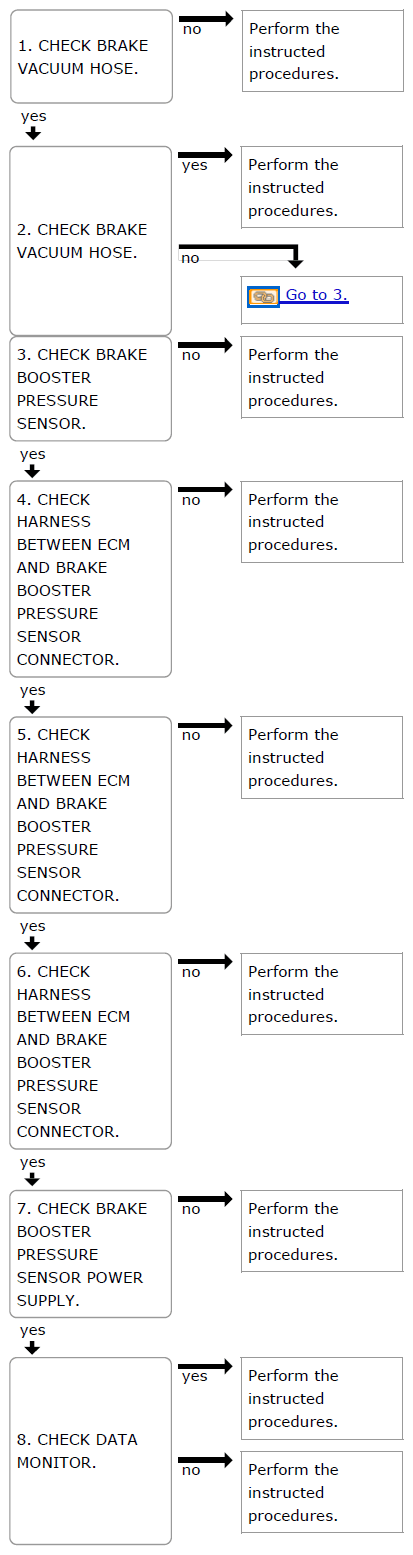Click the no arrow beside step 8
Viewport: 413px width, 1555px height.
point(206,1460)
